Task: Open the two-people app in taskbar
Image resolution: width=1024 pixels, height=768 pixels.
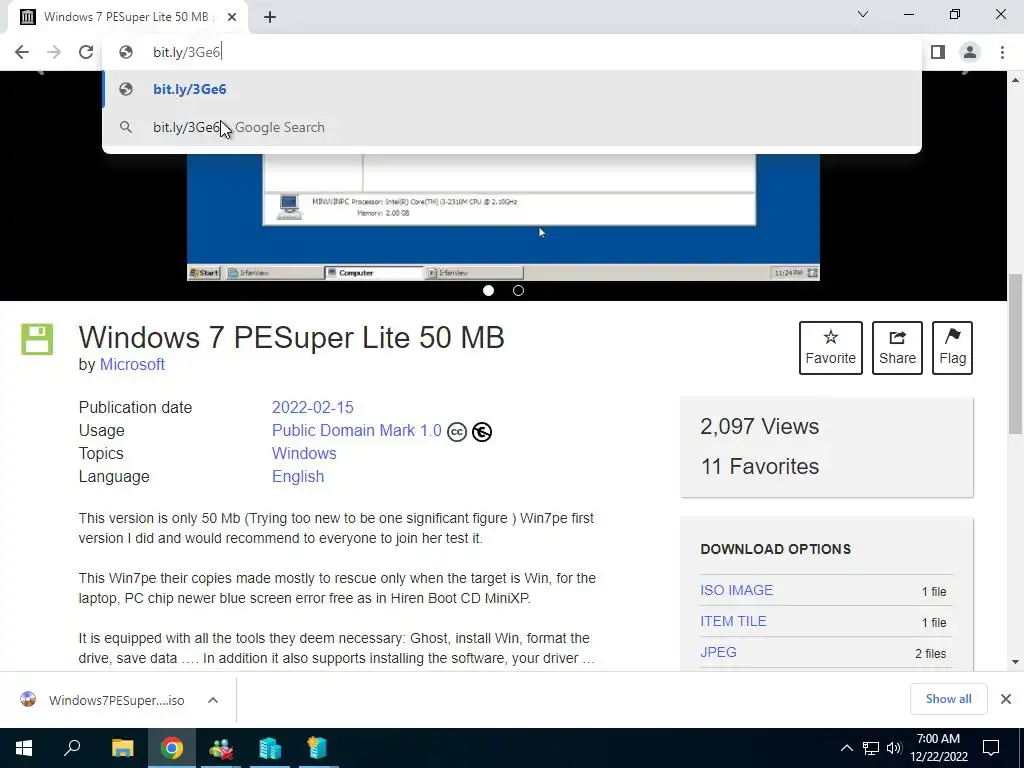Action: click(x=221, y=748)
